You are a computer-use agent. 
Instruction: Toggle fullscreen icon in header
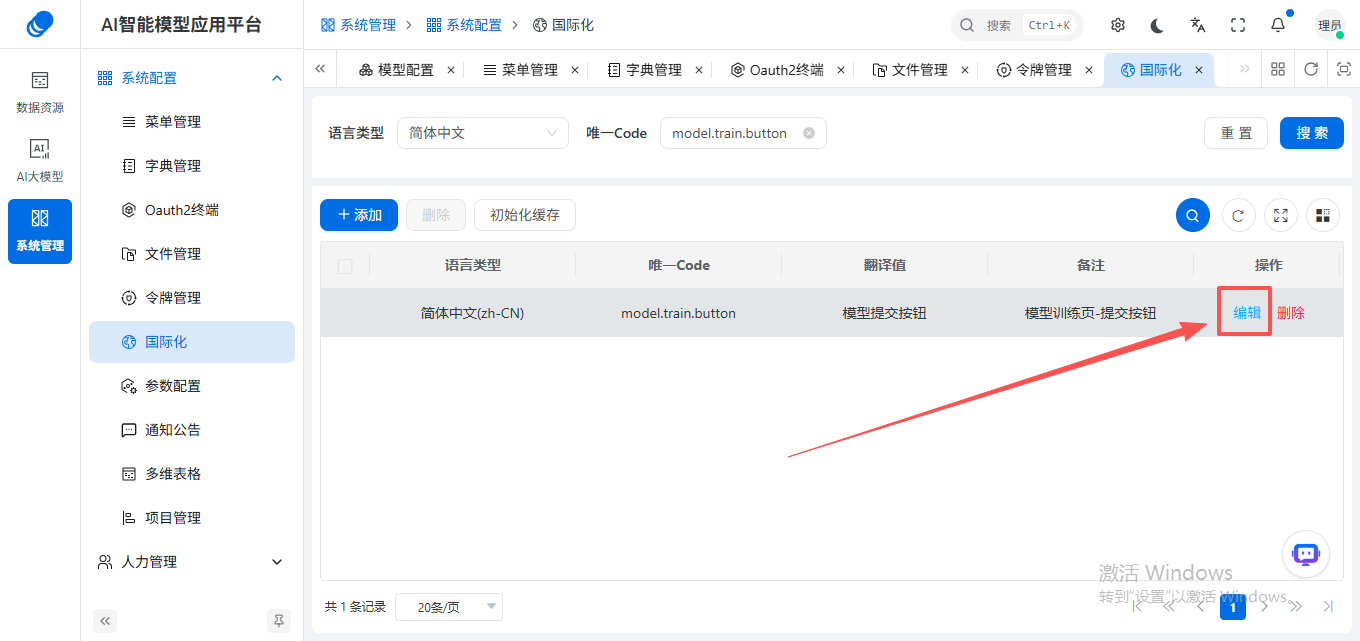1238,25
